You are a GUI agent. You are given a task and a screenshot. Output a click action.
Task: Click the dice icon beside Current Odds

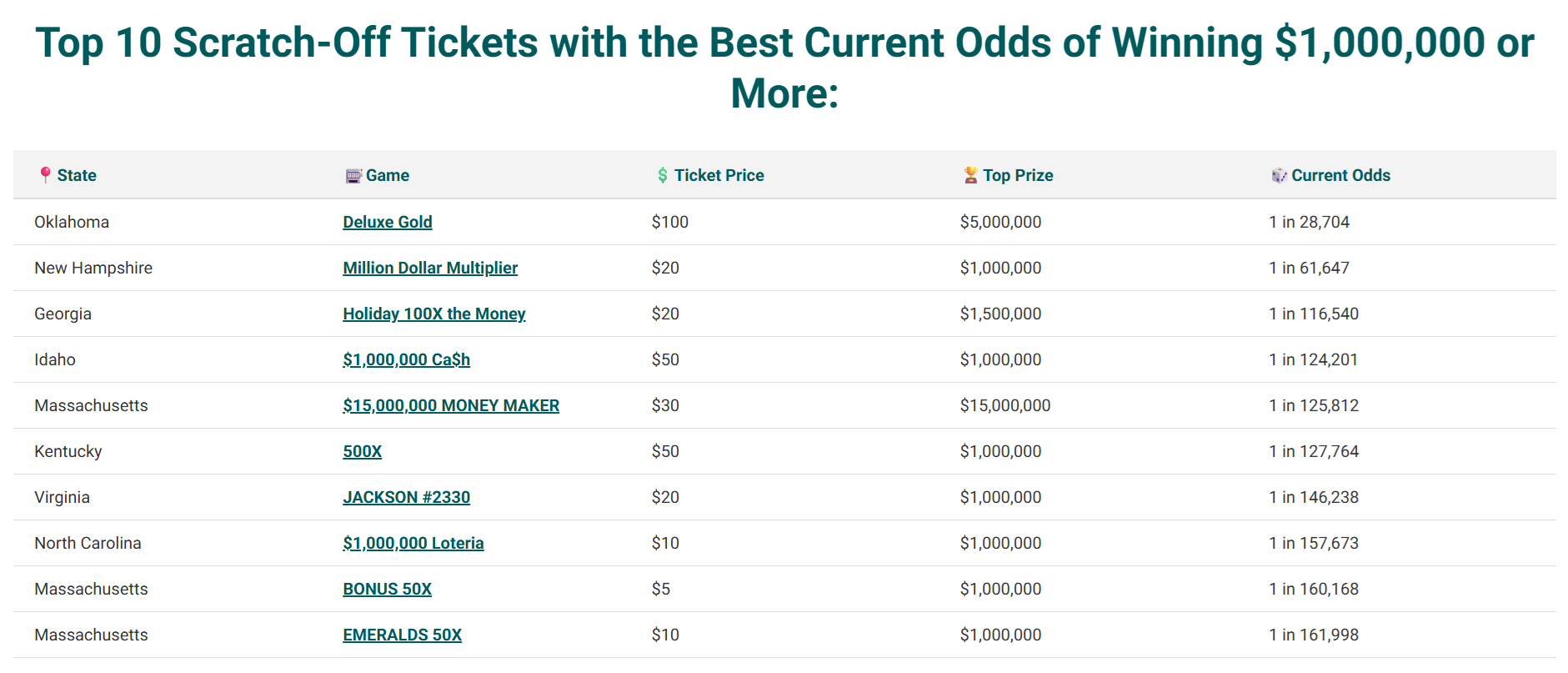pos(1279,175)
